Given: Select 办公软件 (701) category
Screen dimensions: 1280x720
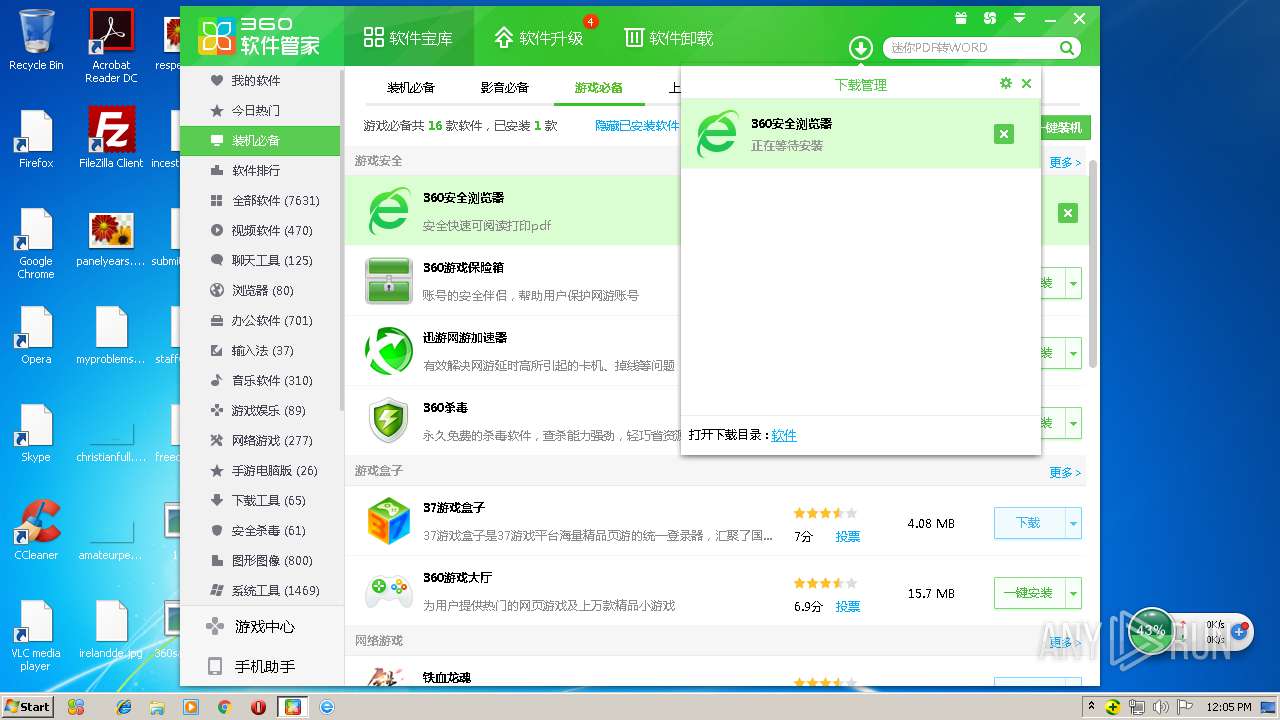Looking at the screenshot, I should tap(260, 320).
